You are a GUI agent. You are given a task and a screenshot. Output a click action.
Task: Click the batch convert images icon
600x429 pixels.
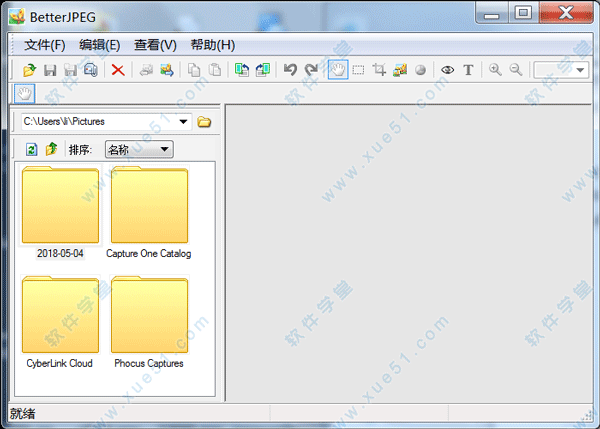tap(167, 70)
